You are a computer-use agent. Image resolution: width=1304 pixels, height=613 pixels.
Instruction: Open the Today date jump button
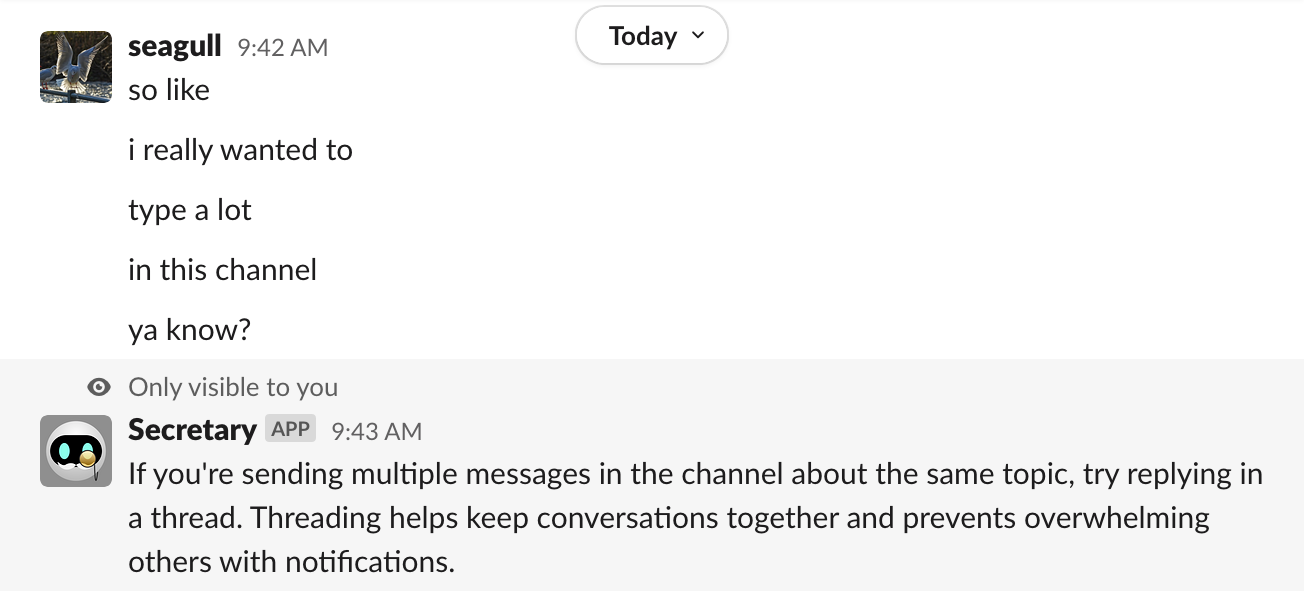pos(643,36)
